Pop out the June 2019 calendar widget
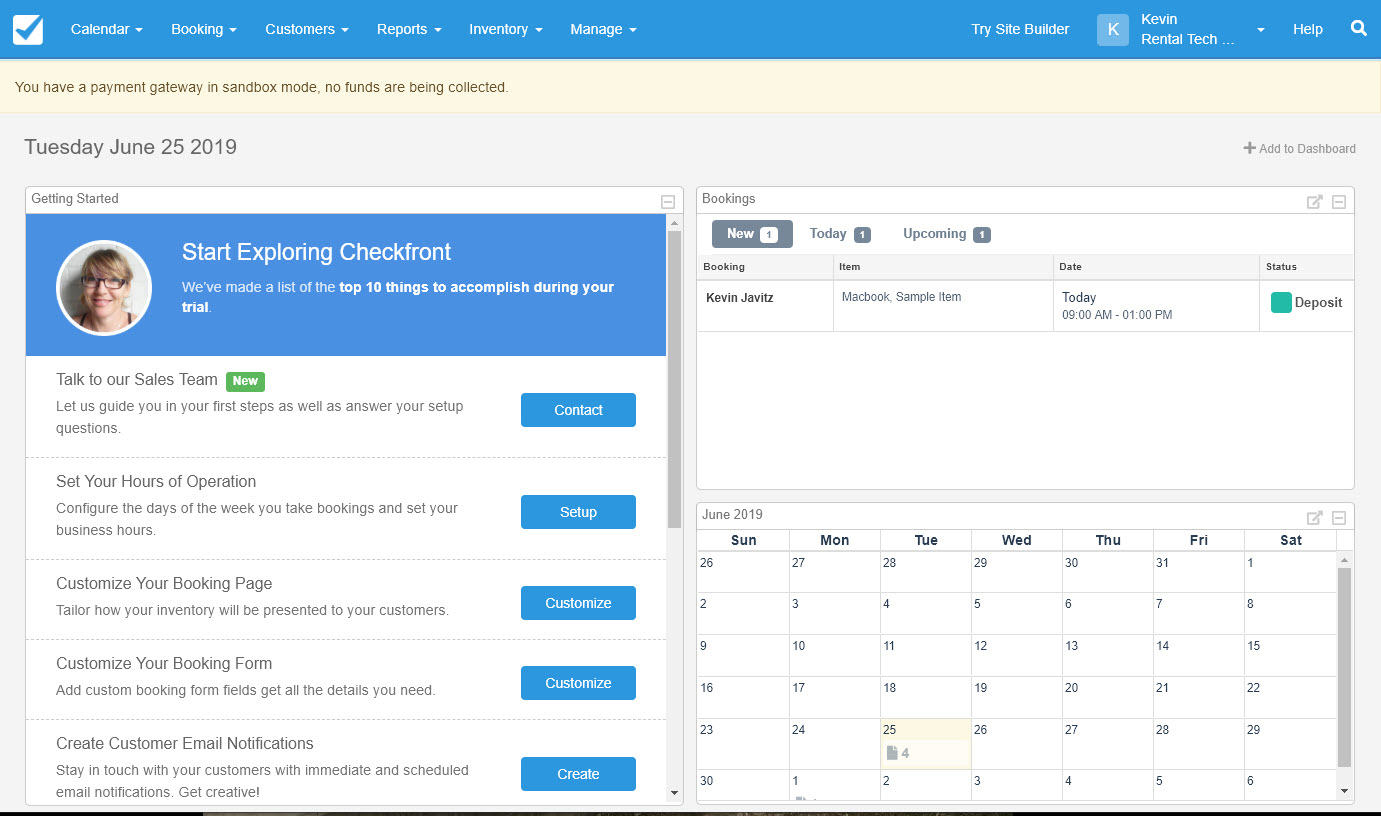Viewport: 1381px width, 816px height. click(x=1314, y=517)
